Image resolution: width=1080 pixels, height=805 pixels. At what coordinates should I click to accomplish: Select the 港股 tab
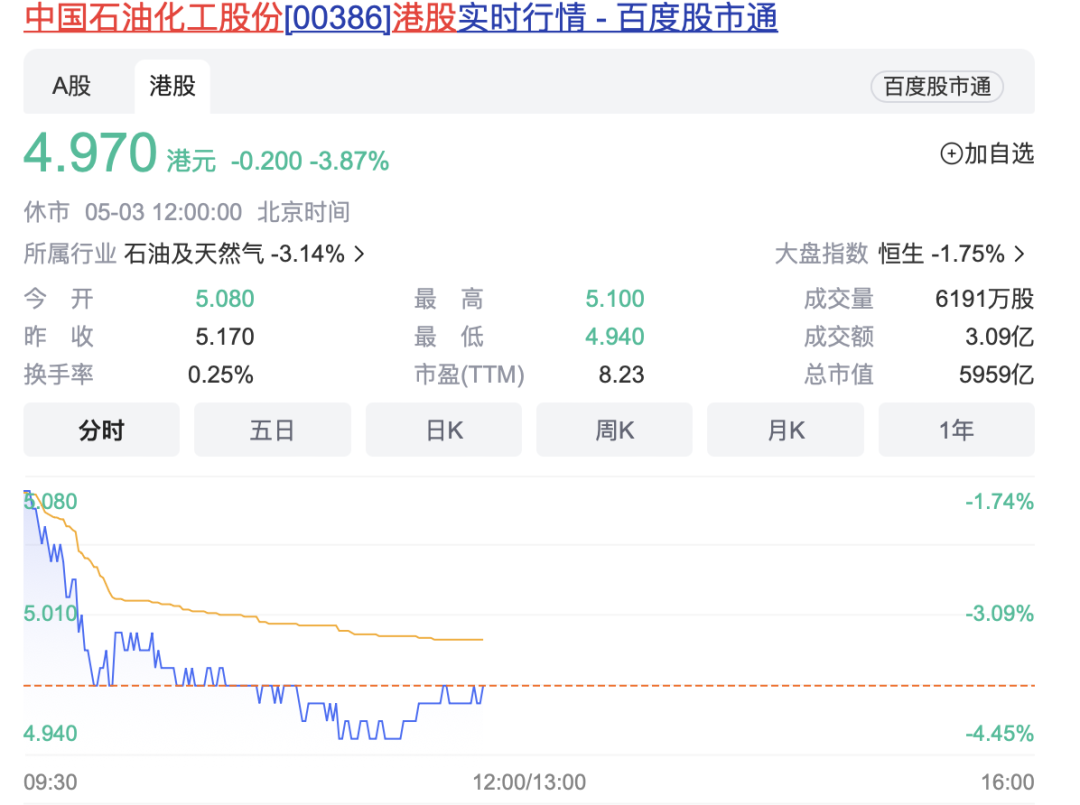[172, 86]
